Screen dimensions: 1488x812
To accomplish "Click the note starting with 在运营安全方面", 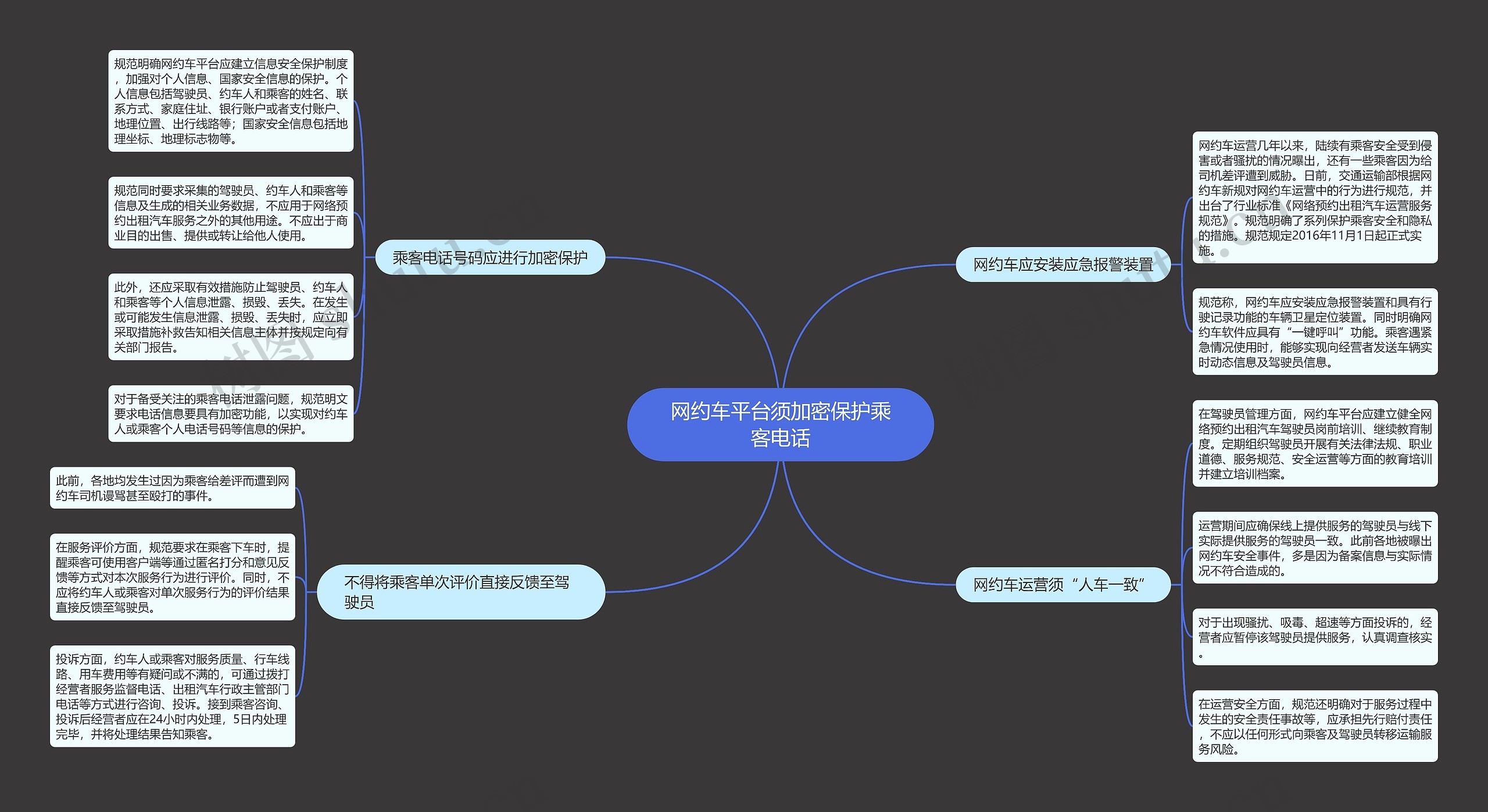I will click(x=1315, y=726).
